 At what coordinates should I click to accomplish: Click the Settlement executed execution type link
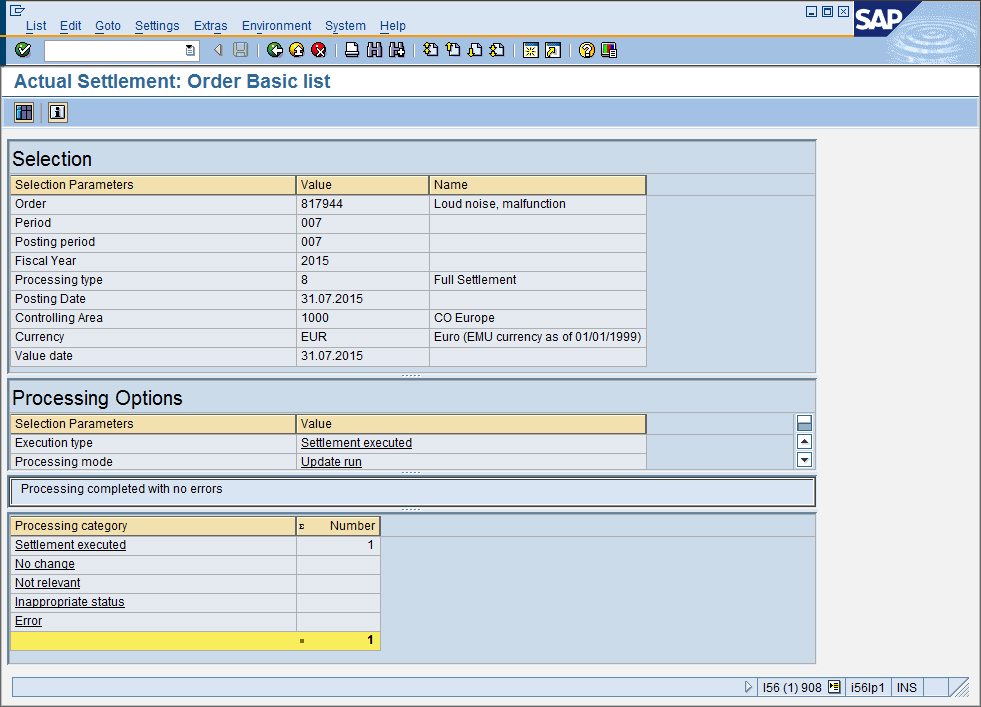coord(356,443)
